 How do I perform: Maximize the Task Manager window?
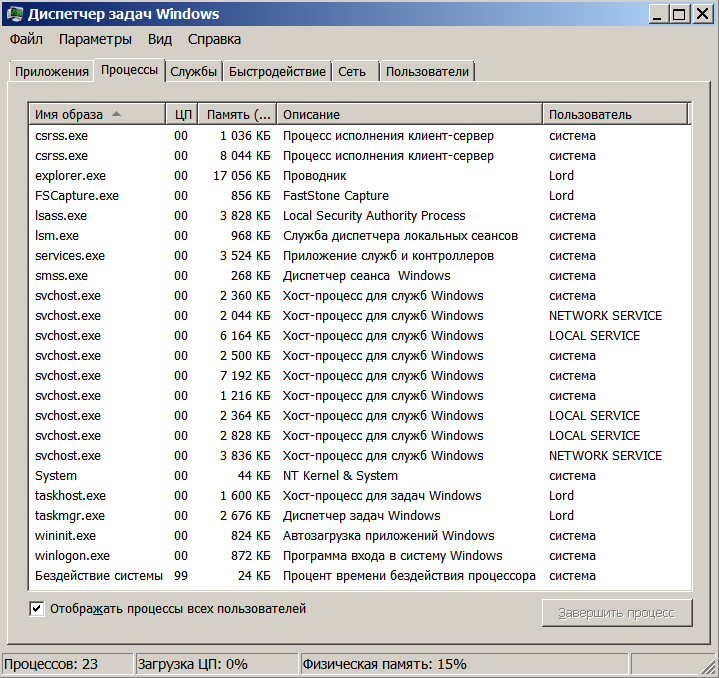(679, 14)
